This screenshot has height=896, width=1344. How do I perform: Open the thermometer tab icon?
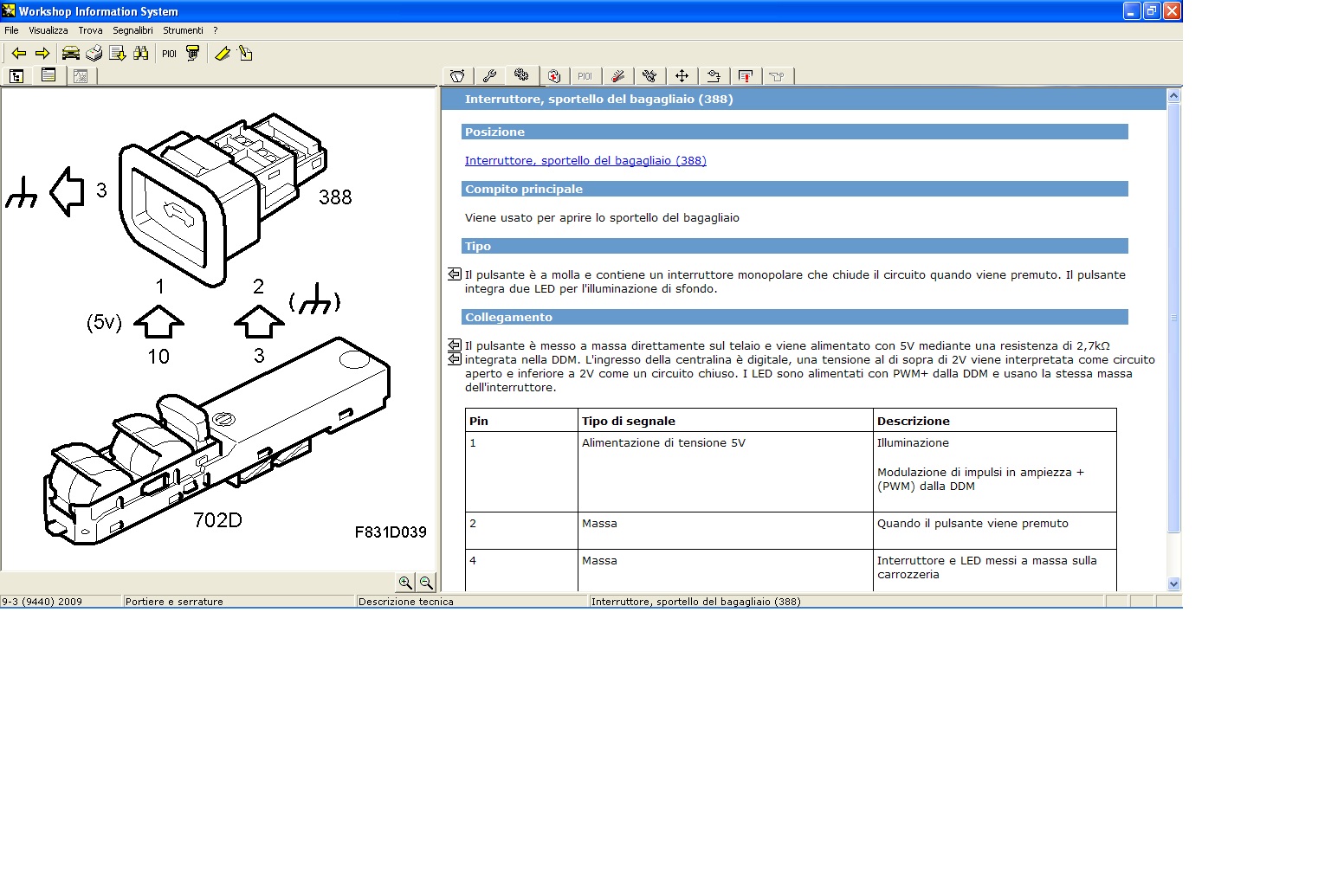(x=617, y=76)
